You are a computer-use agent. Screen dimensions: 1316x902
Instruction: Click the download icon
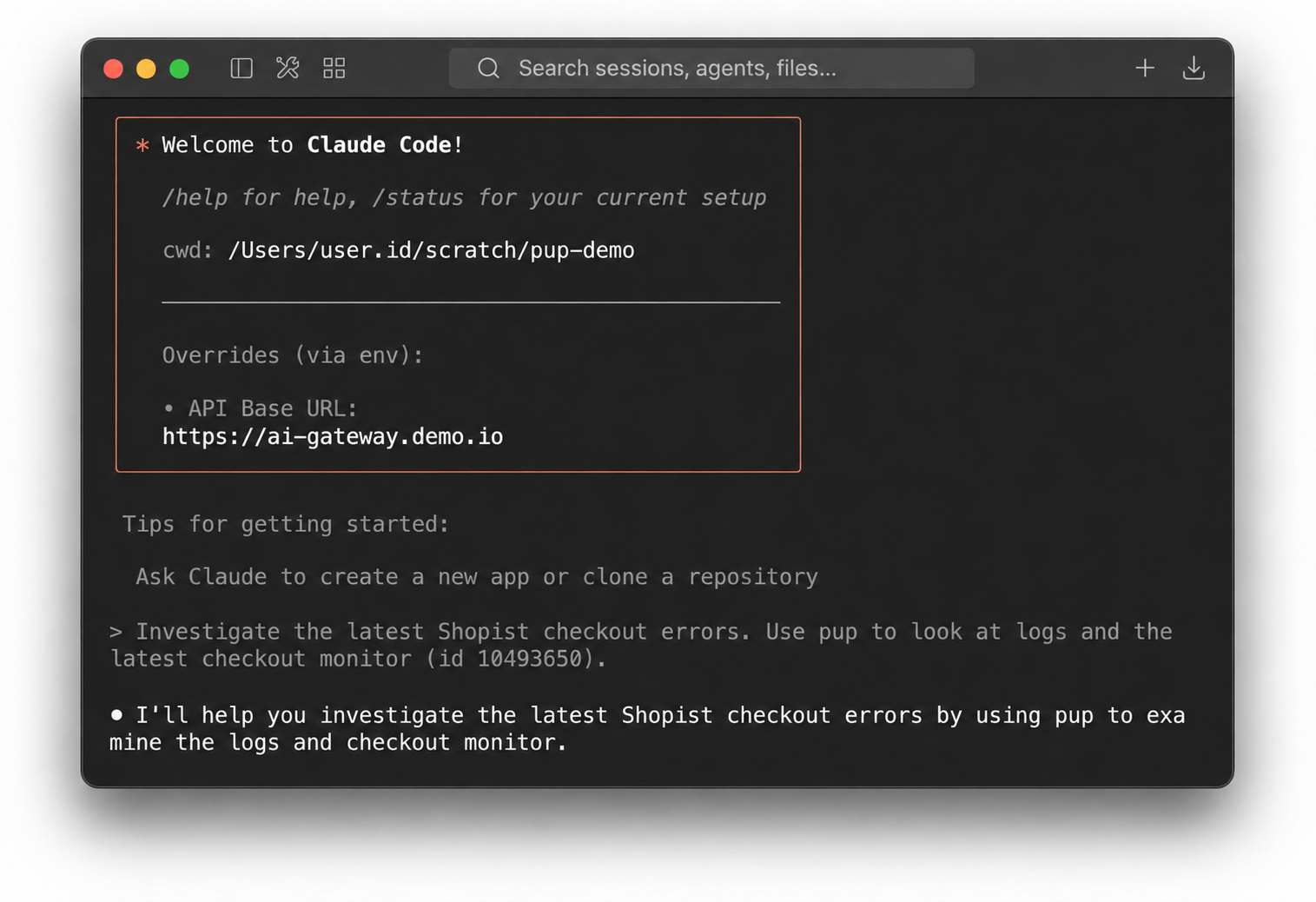(x=1194, y=68)
